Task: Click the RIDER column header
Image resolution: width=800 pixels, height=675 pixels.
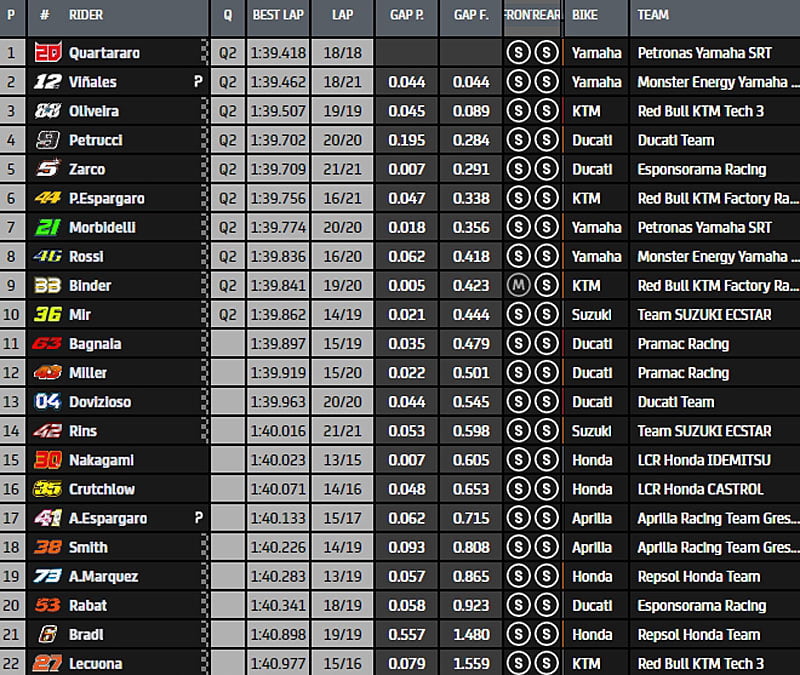Action: coord(86,15)
